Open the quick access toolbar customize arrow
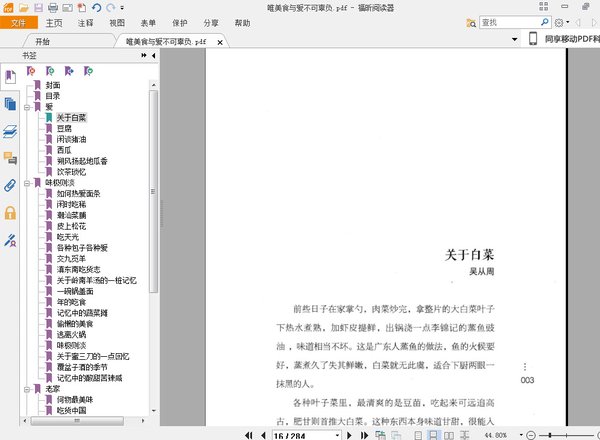Screen dimensions: 600x440 click(x=122, y=8)
